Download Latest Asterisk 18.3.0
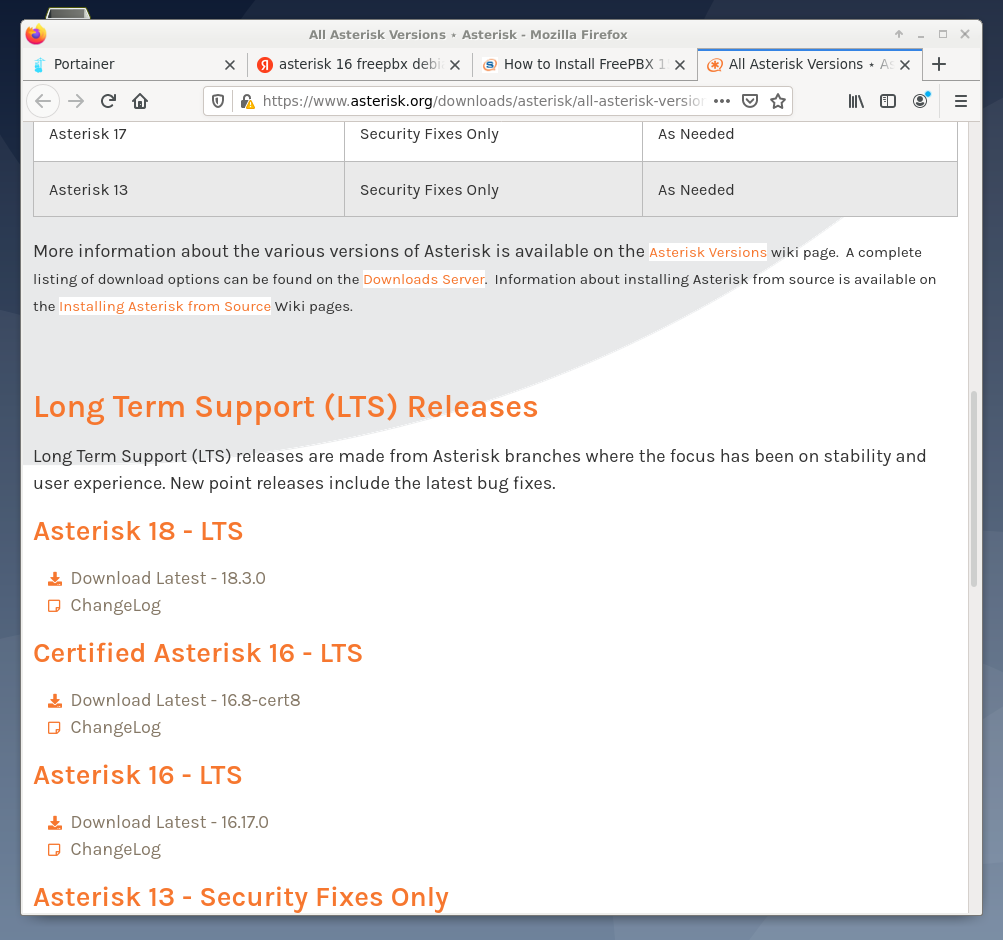This screenshot has width=1003, height=940. (x=168, y=578)
